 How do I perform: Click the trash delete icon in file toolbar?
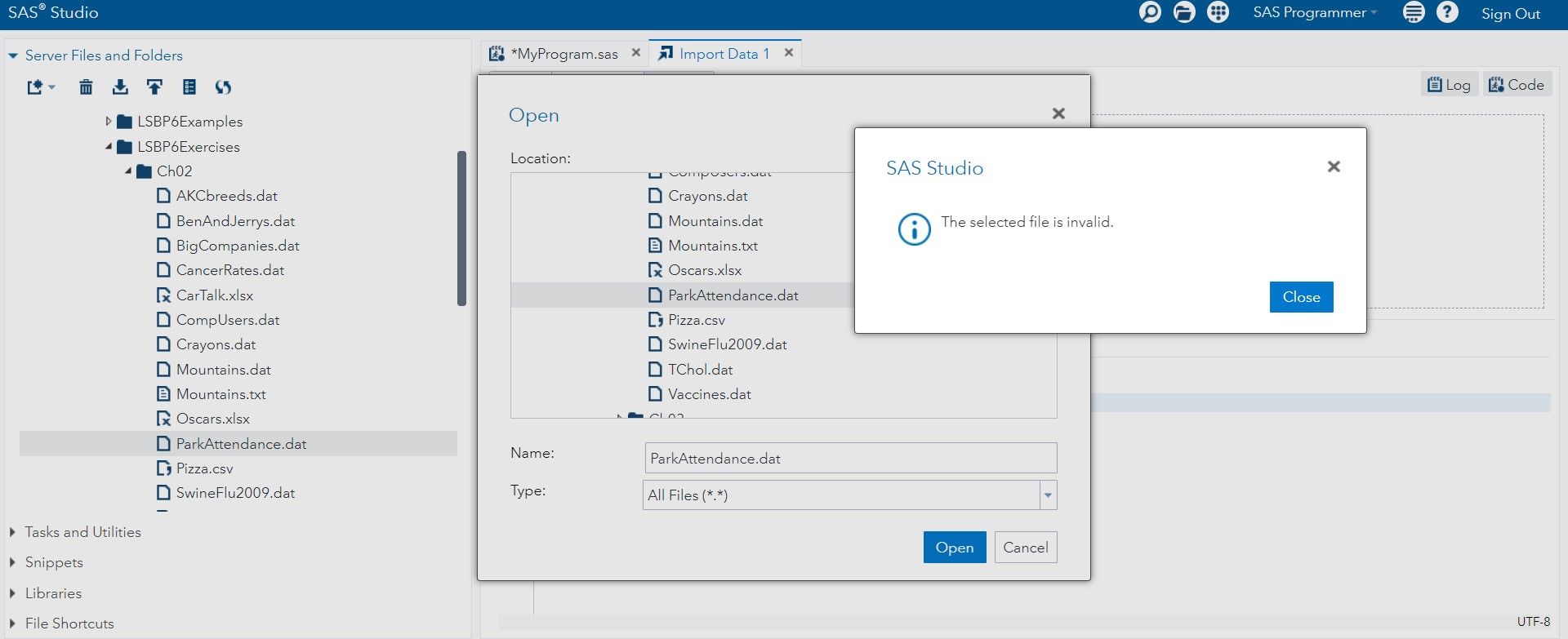tap(86, 87)
